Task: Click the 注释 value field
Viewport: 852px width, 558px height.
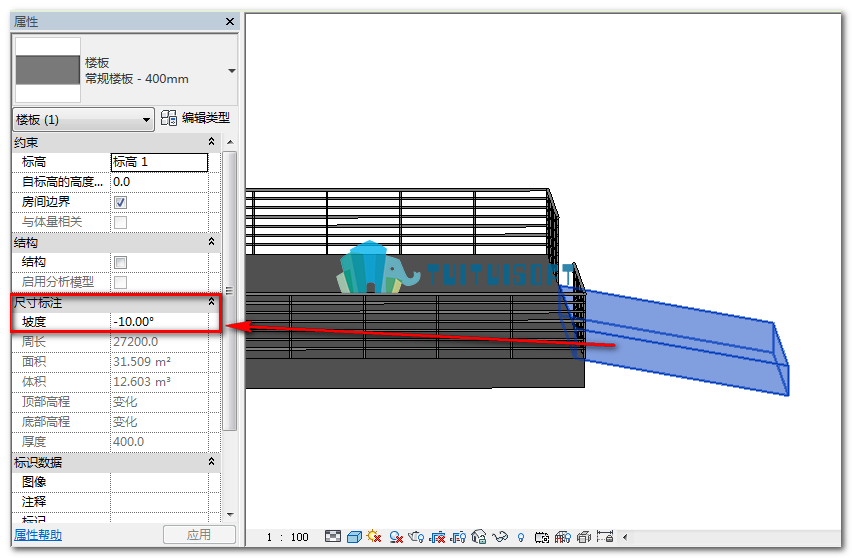Action: tap(159, 502)
